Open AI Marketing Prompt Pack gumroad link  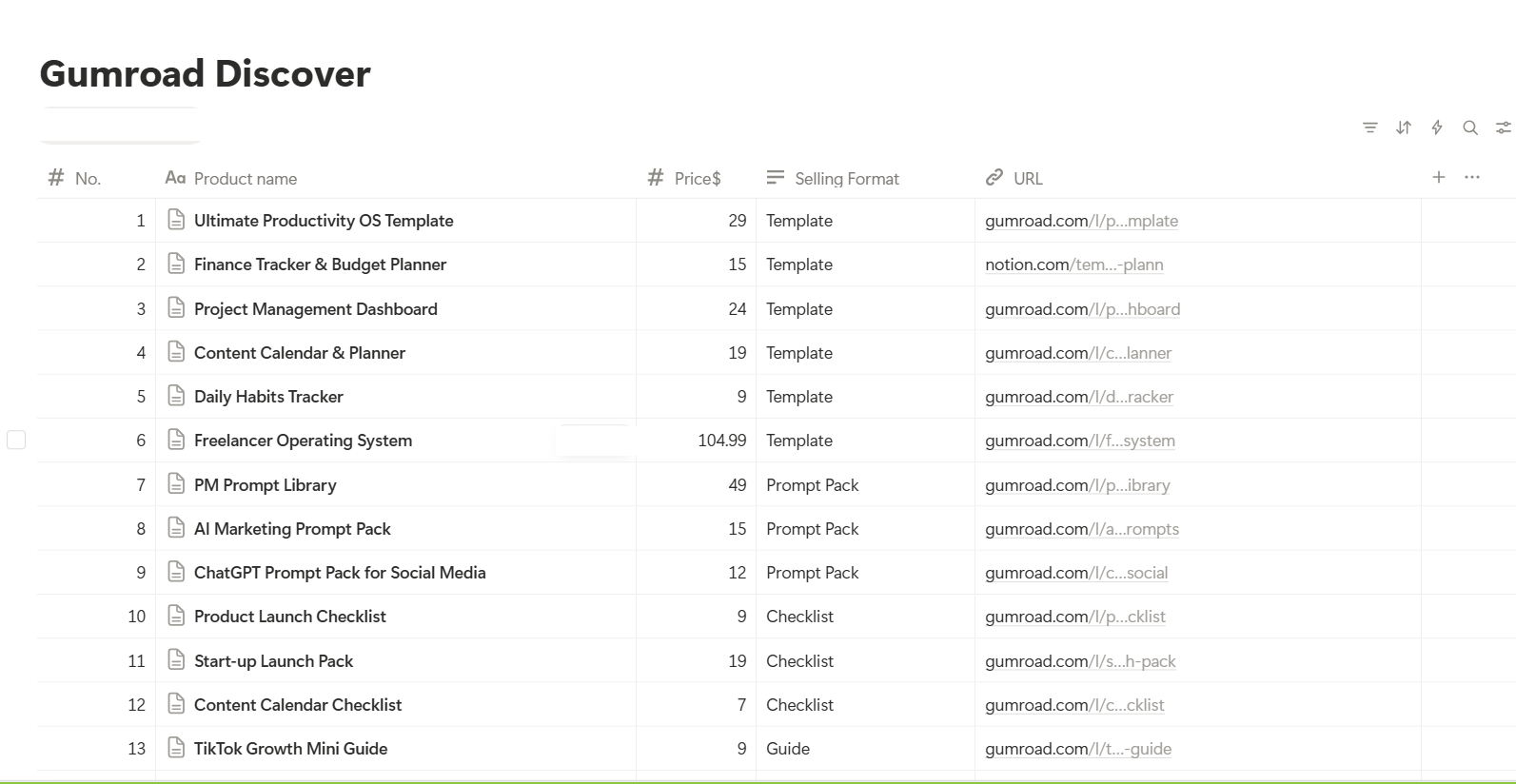1081,529
